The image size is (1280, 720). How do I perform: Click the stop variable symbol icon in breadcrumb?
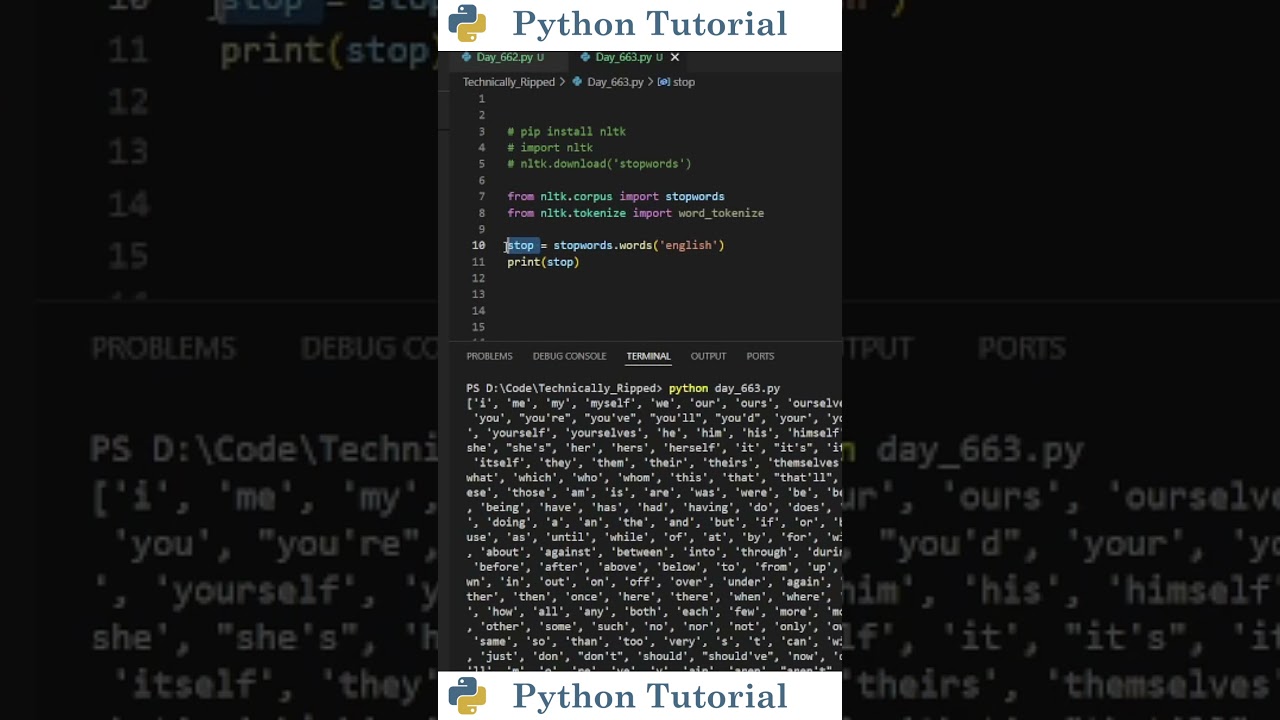click(664, 82)
